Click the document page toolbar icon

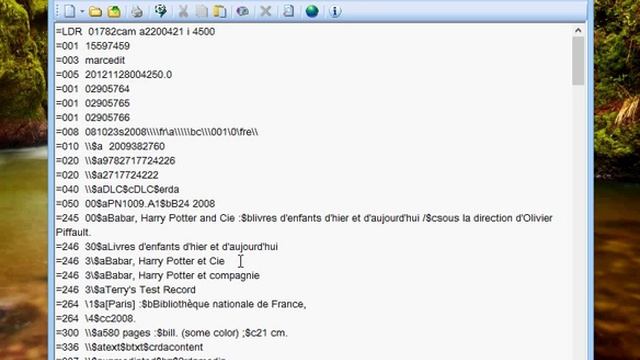(289, 11)
